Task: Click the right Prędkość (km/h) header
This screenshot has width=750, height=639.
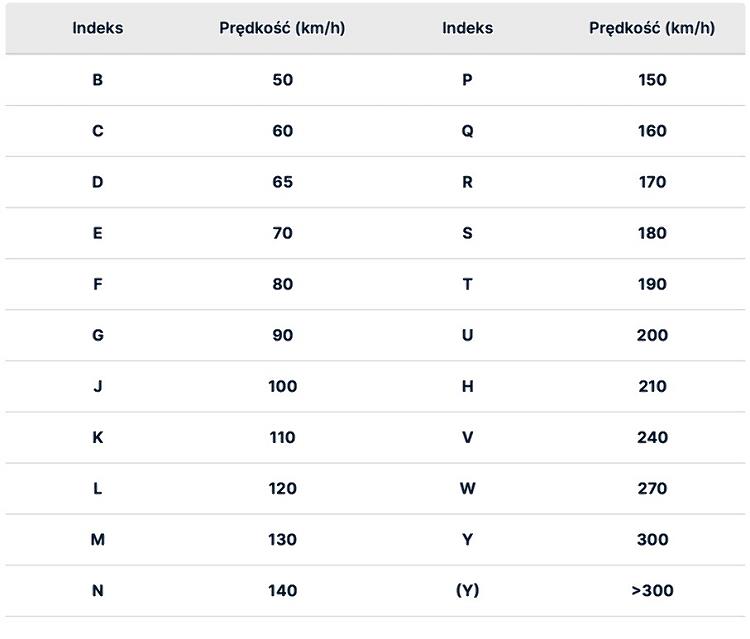Action: coord(652,28)
